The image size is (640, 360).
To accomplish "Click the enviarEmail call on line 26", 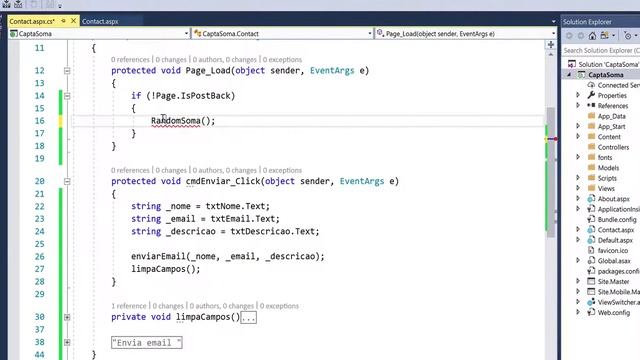I will coord(158,256).
